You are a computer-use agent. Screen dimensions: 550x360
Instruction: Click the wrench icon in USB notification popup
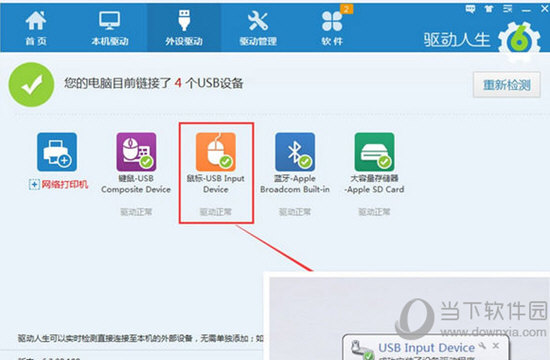pyautogui.click(x=482, y=346)
